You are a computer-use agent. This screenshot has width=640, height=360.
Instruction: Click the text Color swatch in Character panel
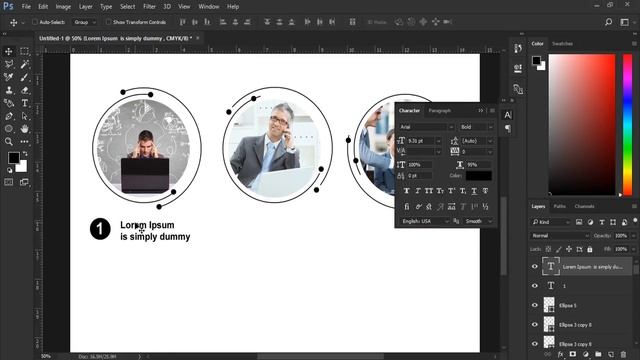(x=479, y=176)
